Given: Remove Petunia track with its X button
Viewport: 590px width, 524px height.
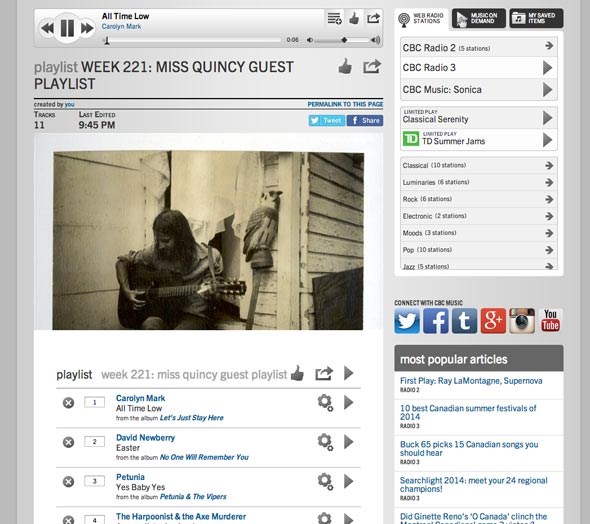Looking at the screenshot, I should pyautogui.click(x=68, y=481).
